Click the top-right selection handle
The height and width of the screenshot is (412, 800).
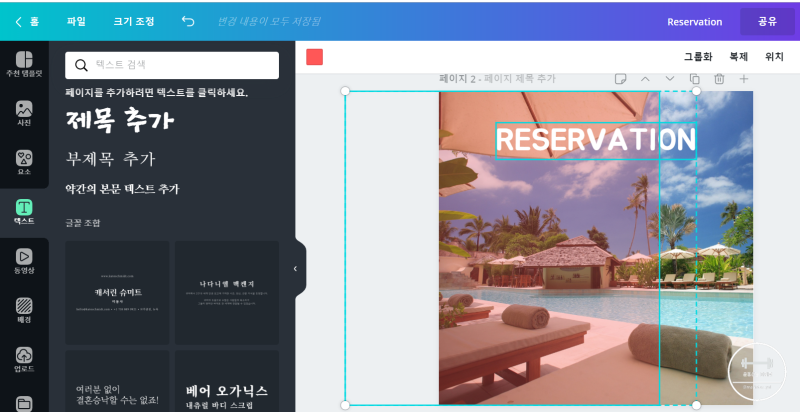(696, 91)
